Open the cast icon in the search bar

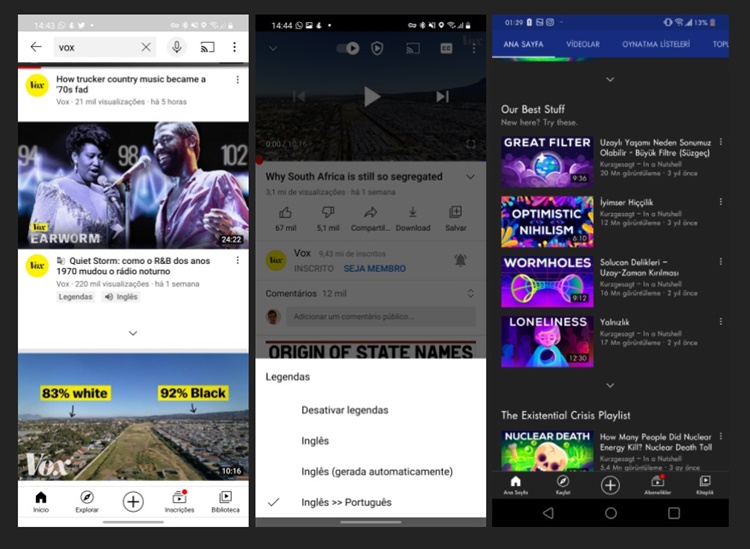pyautogui.click(x=207, y=47)
